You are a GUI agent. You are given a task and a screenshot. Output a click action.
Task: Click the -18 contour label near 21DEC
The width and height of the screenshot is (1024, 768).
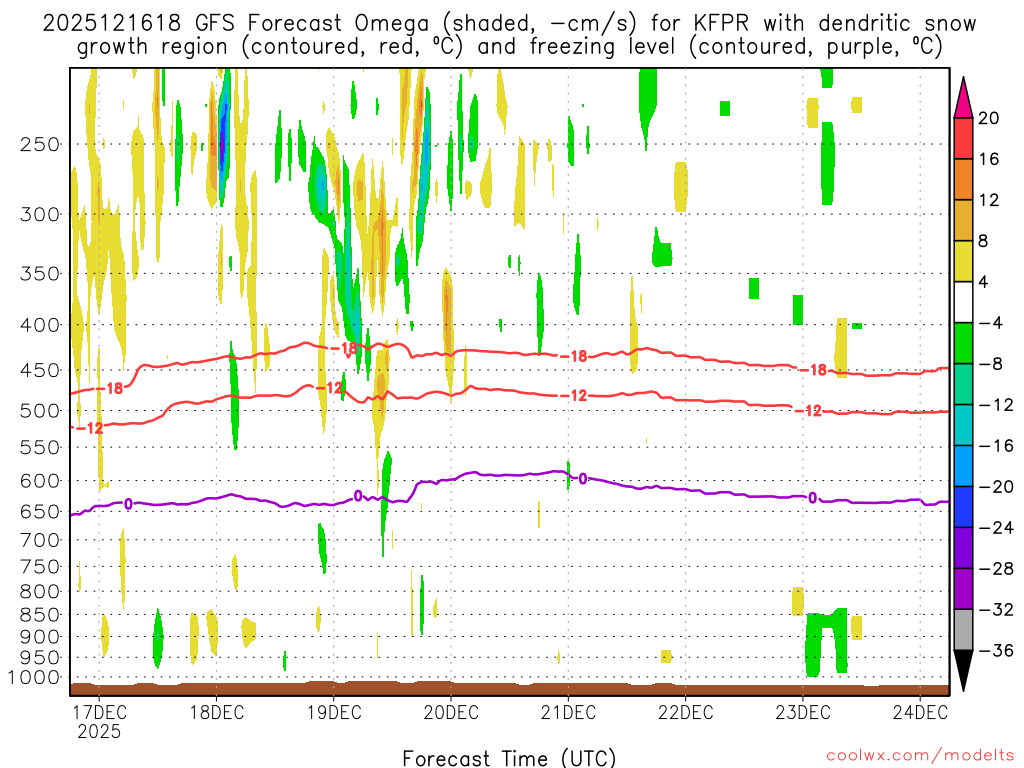pyautogui.click(x=574, y=357)
